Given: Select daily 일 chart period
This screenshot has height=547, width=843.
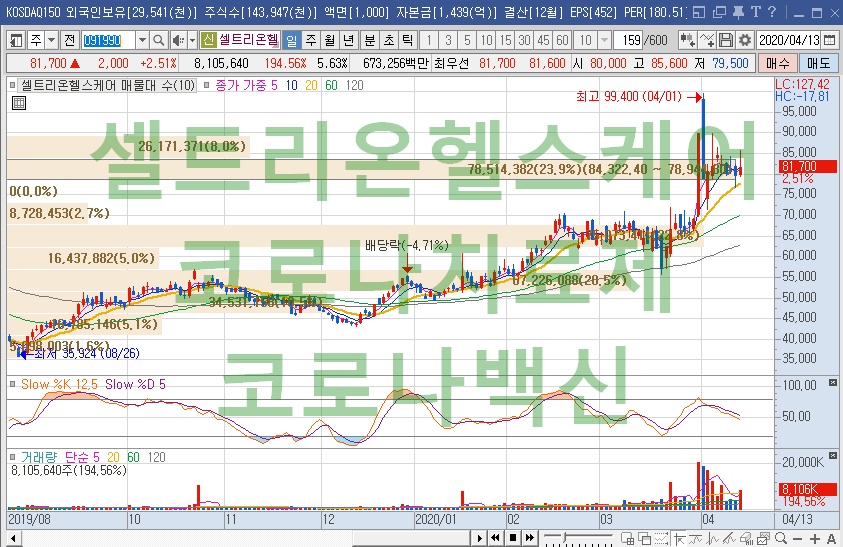Looking at the screenshot, I should click(291, 40).
